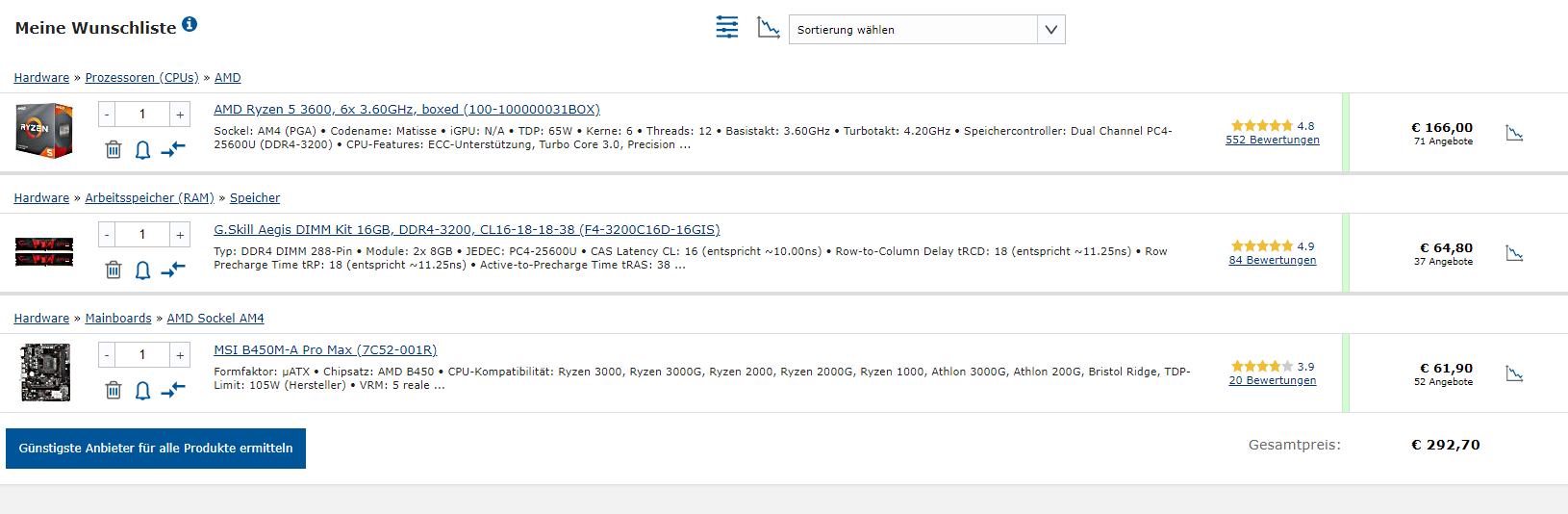Delete MSI B450M-A Pro Max from wishlist

click(114, 390)
